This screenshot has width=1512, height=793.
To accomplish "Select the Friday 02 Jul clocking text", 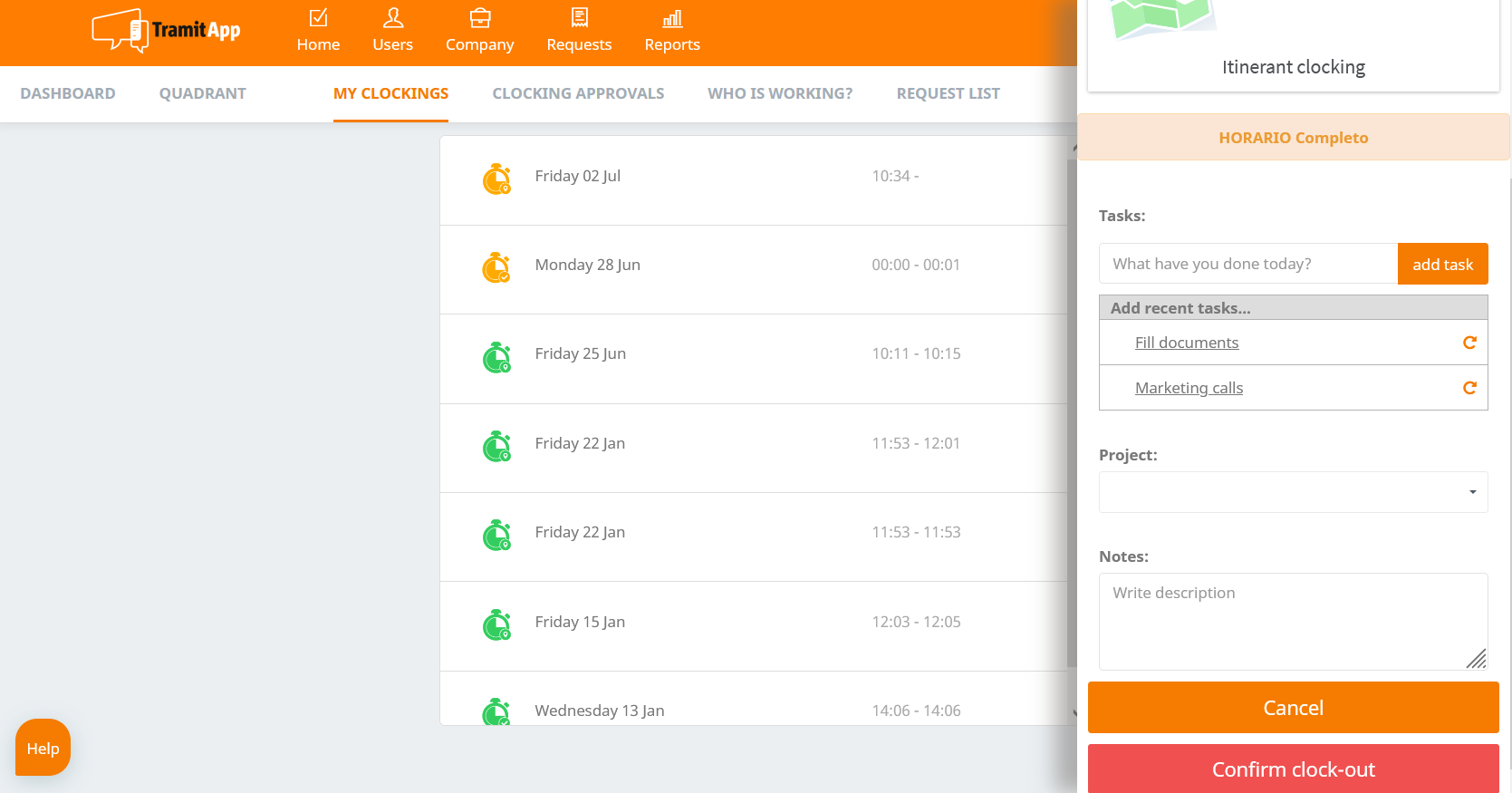I will [578, 176].
